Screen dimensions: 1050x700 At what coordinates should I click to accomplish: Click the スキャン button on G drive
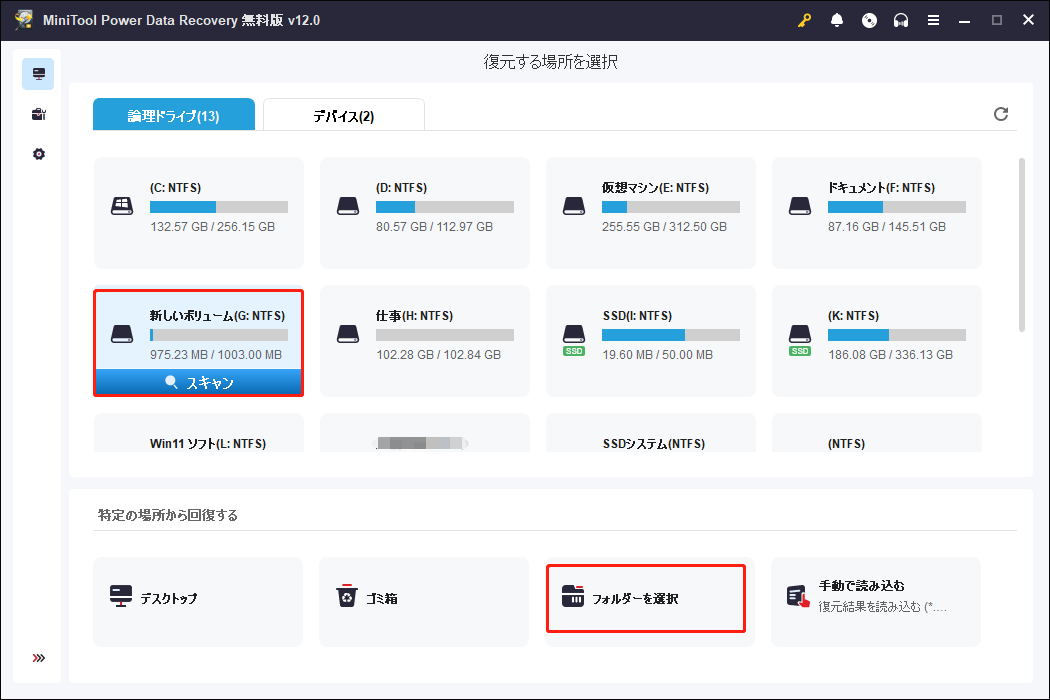coord(199,382)
